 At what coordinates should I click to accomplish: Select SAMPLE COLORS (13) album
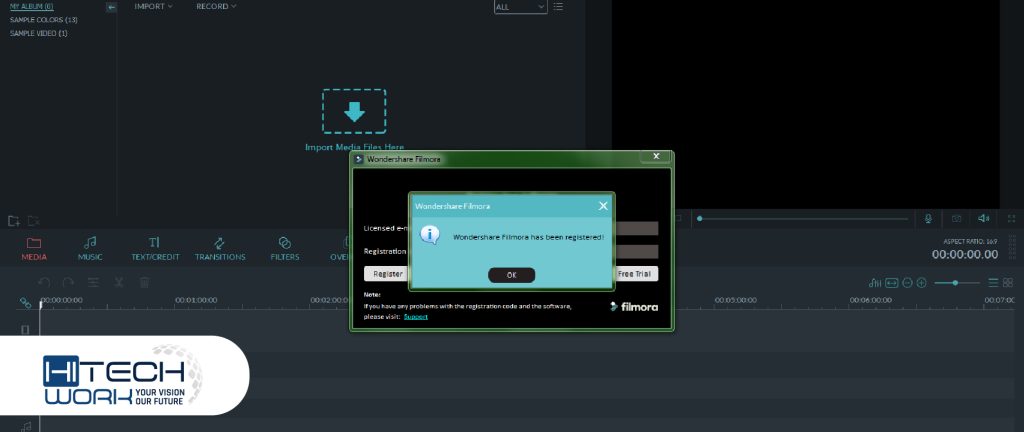click(44, 20)
